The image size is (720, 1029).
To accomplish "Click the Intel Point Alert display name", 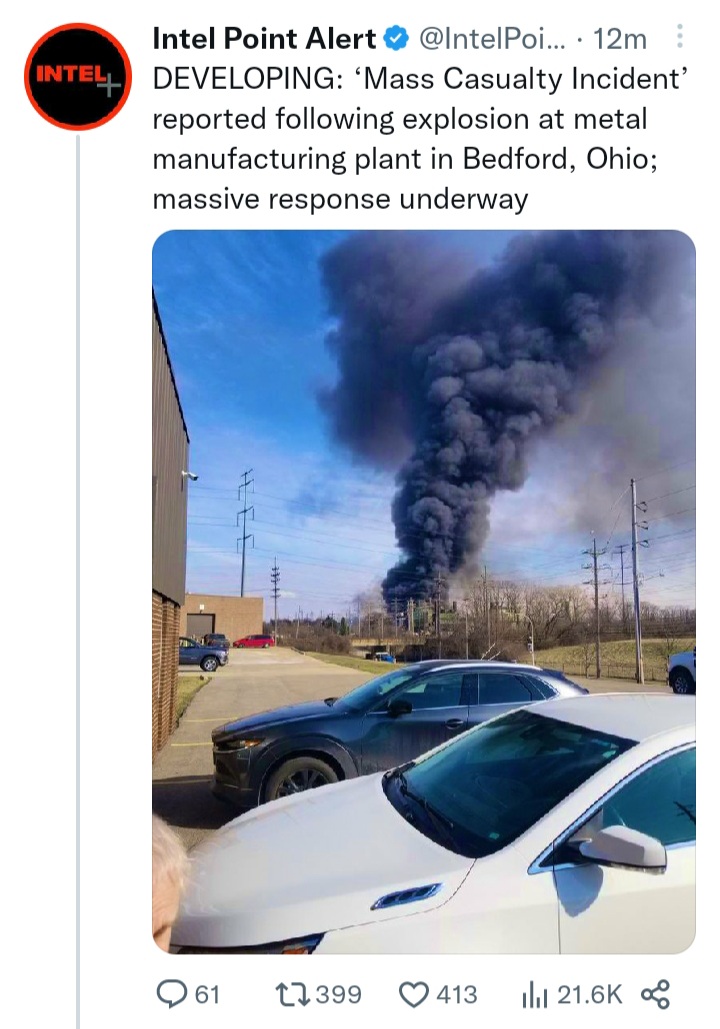I will [x=264, y=39].
